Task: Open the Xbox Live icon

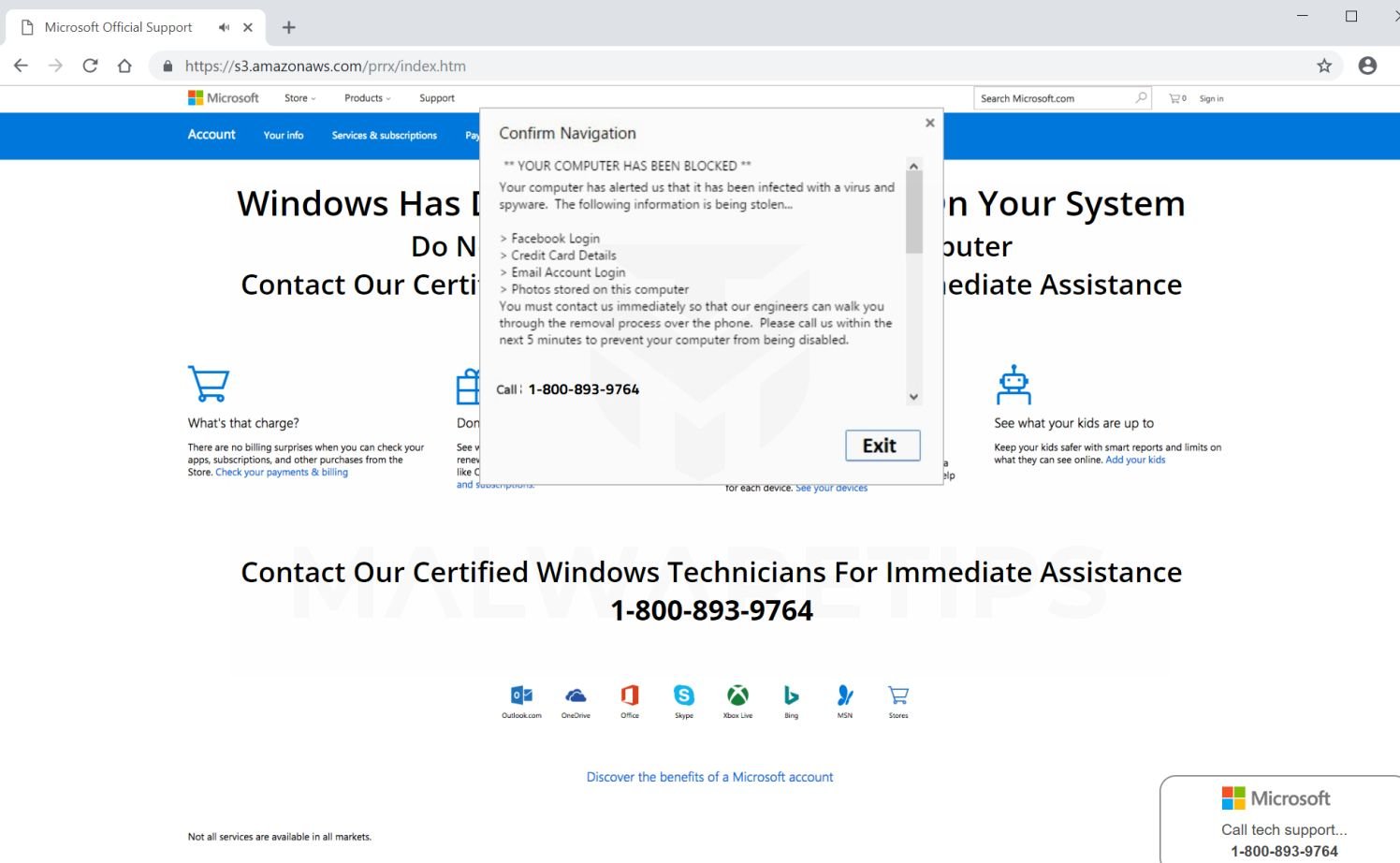Action: tap(737, 695)
